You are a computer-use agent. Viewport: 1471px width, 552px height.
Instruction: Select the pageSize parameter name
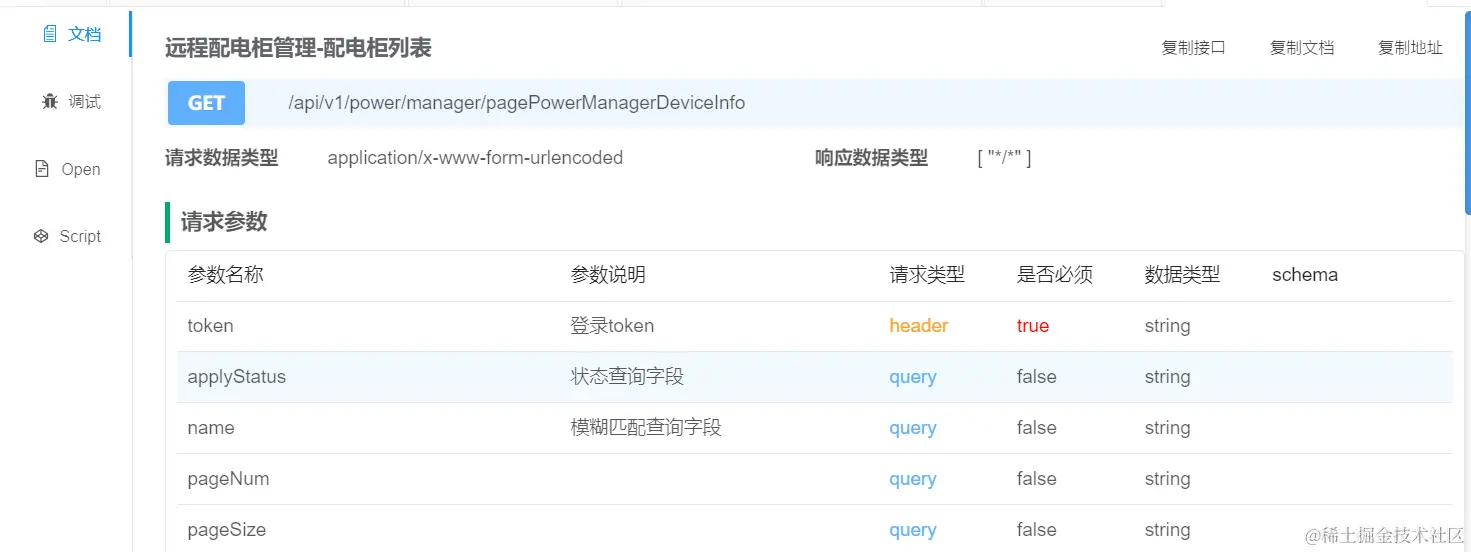click(227, 530)
